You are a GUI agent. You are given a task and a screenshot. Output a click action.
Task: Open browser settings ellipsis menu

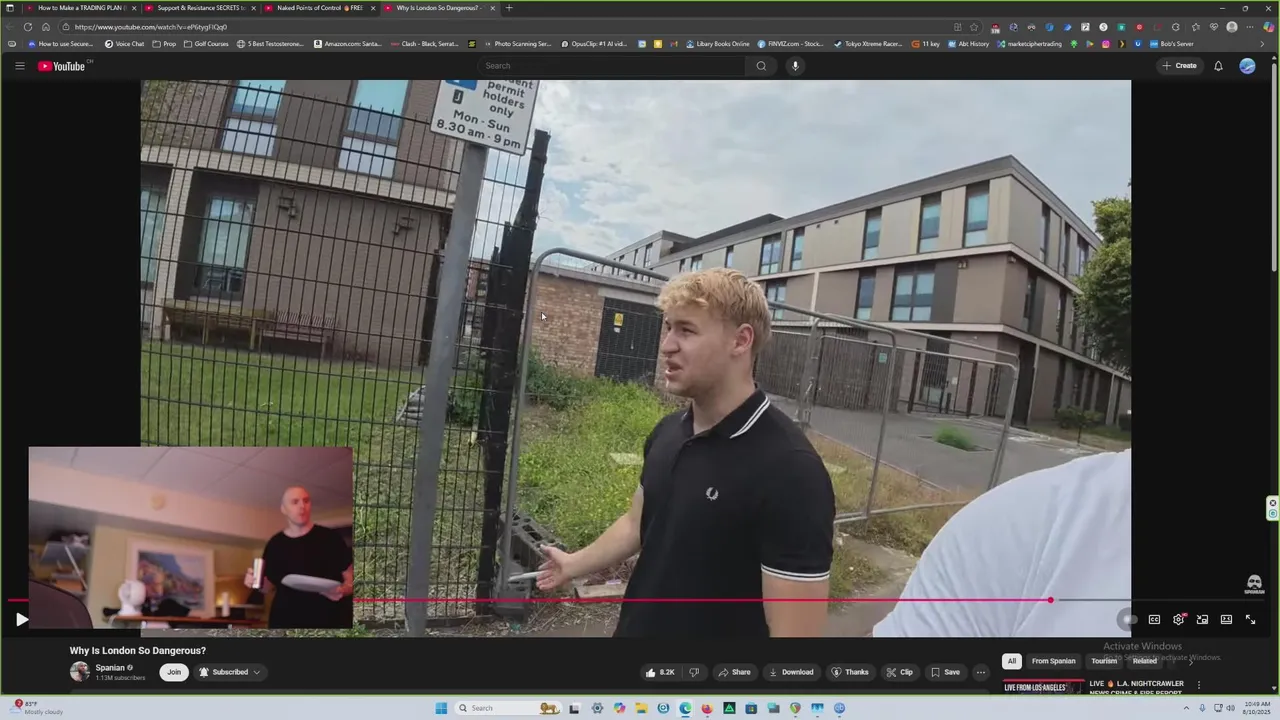click(1249, 27)
